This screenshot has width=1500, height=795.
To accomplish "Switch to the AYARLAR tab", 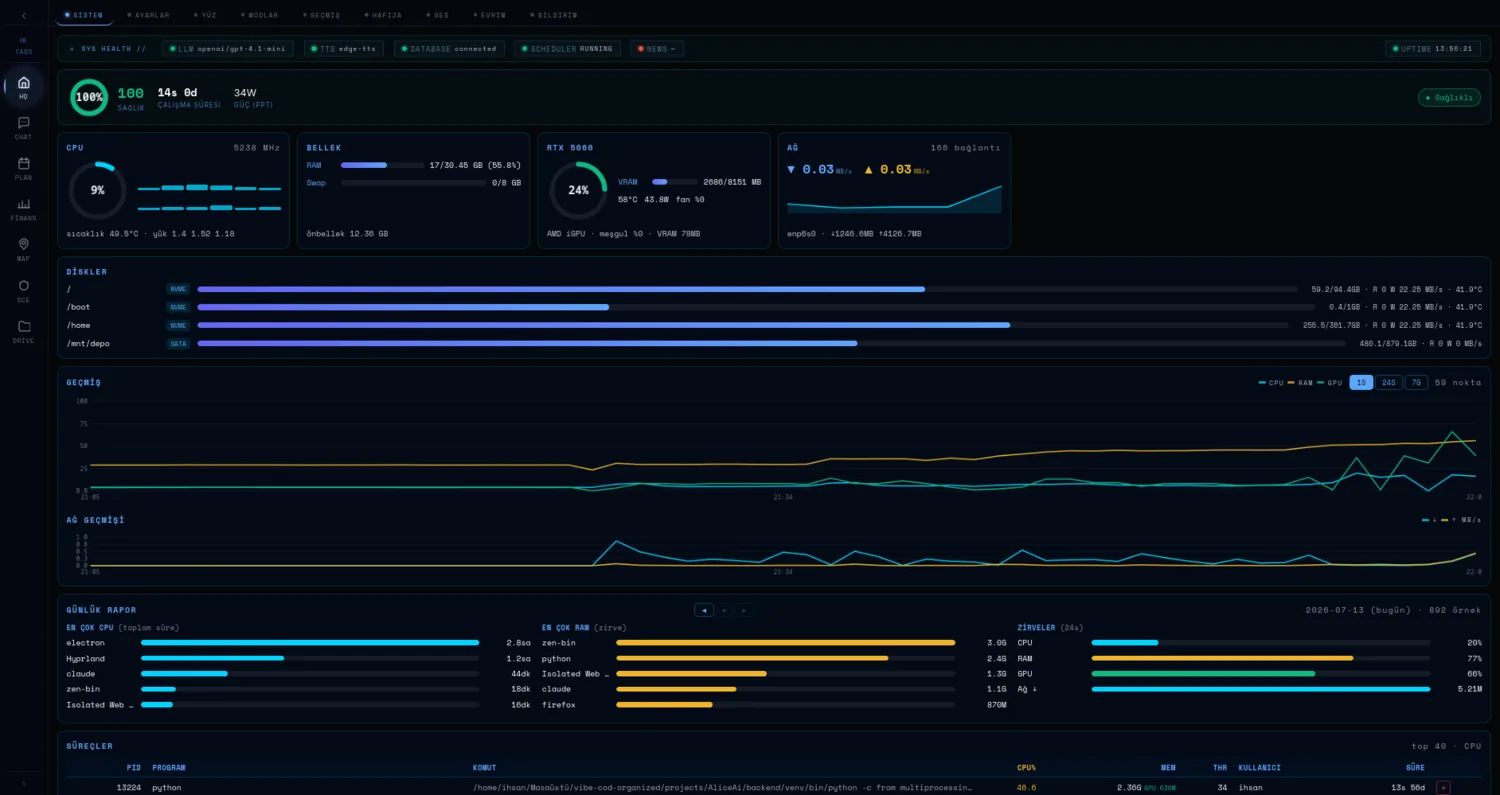I will (x=148, y=15).
